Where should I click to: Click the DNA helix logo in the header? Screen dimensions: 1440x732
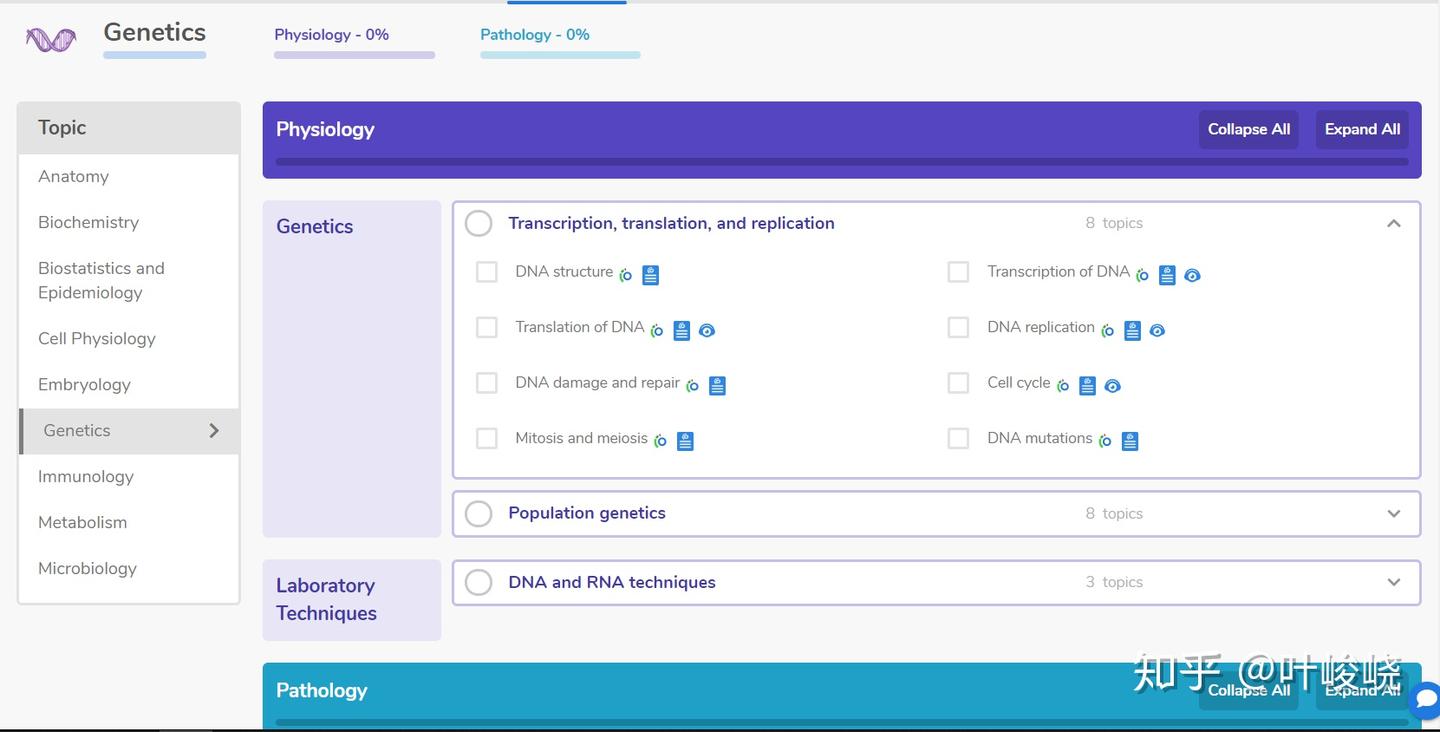pos(51,40)
